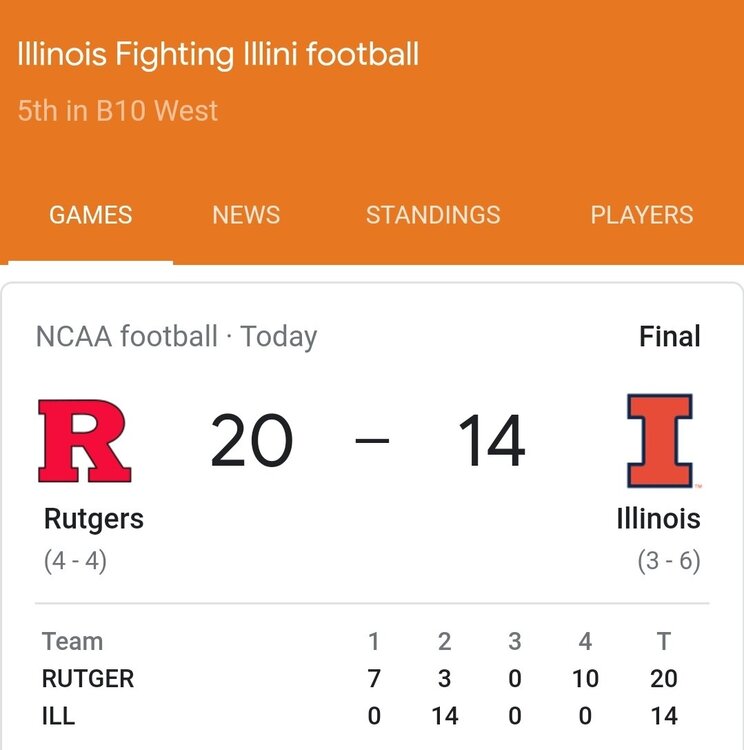Click the T total column header

[x=663, y=642]
